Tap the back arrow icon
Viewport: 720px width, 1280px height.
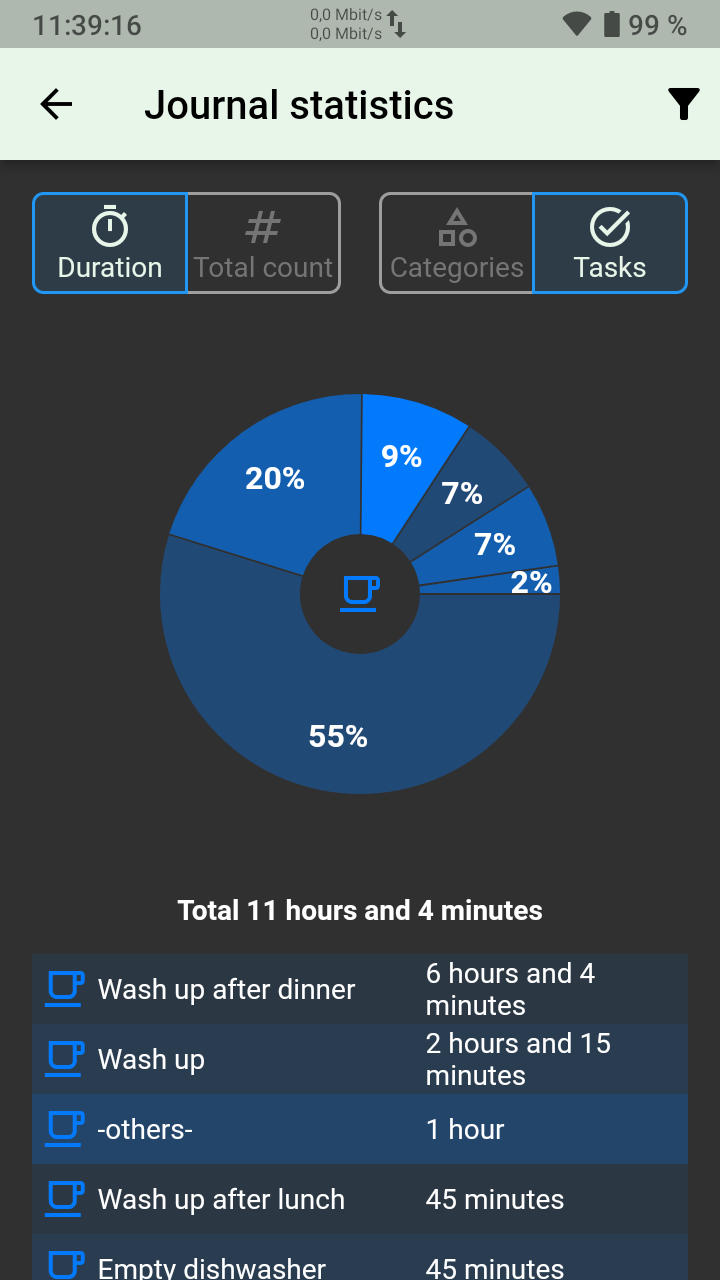(56, 104)
